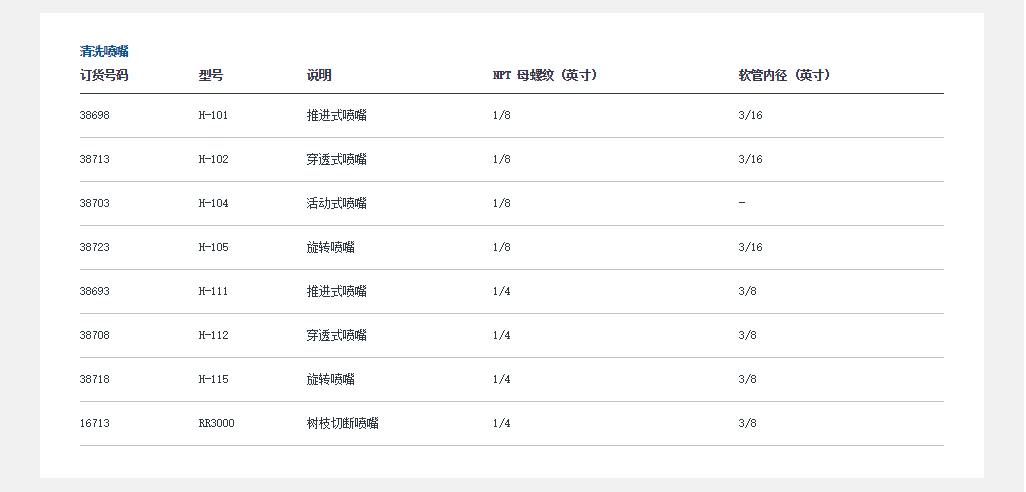Screen dimensions: 1026x492
Task: Click order number 16713
Action: pos(95,424)
